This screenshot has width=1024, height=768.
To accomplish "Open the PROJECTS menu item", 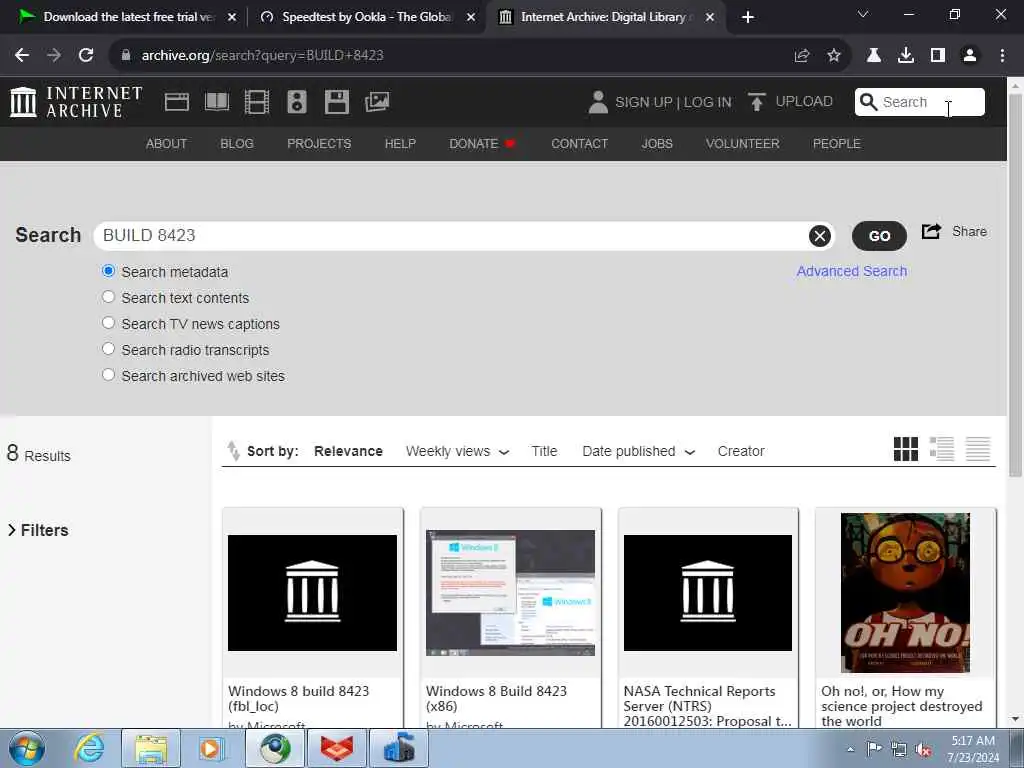I will [x=319, y=144].
